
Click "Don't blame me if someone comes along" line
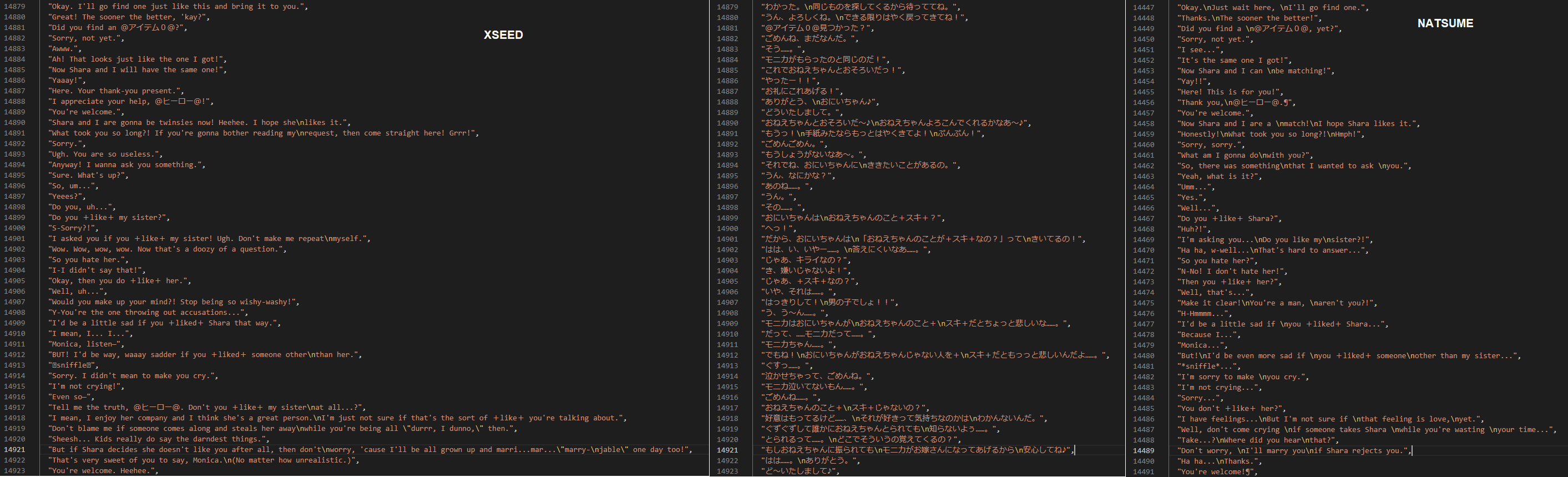[x=282, y=429]
